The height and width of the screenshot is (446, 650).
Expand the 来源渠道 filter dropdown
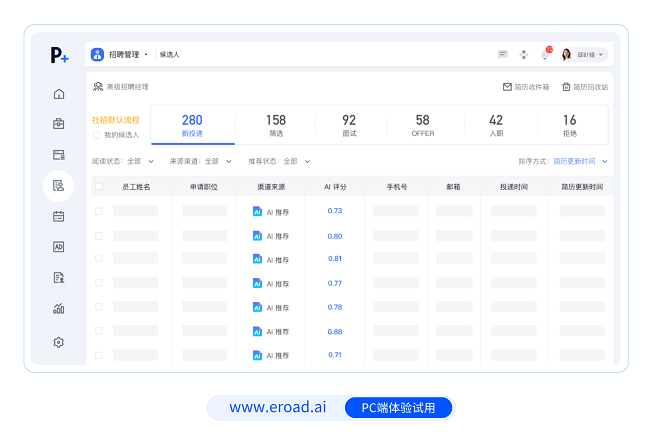tap(229, 161)
